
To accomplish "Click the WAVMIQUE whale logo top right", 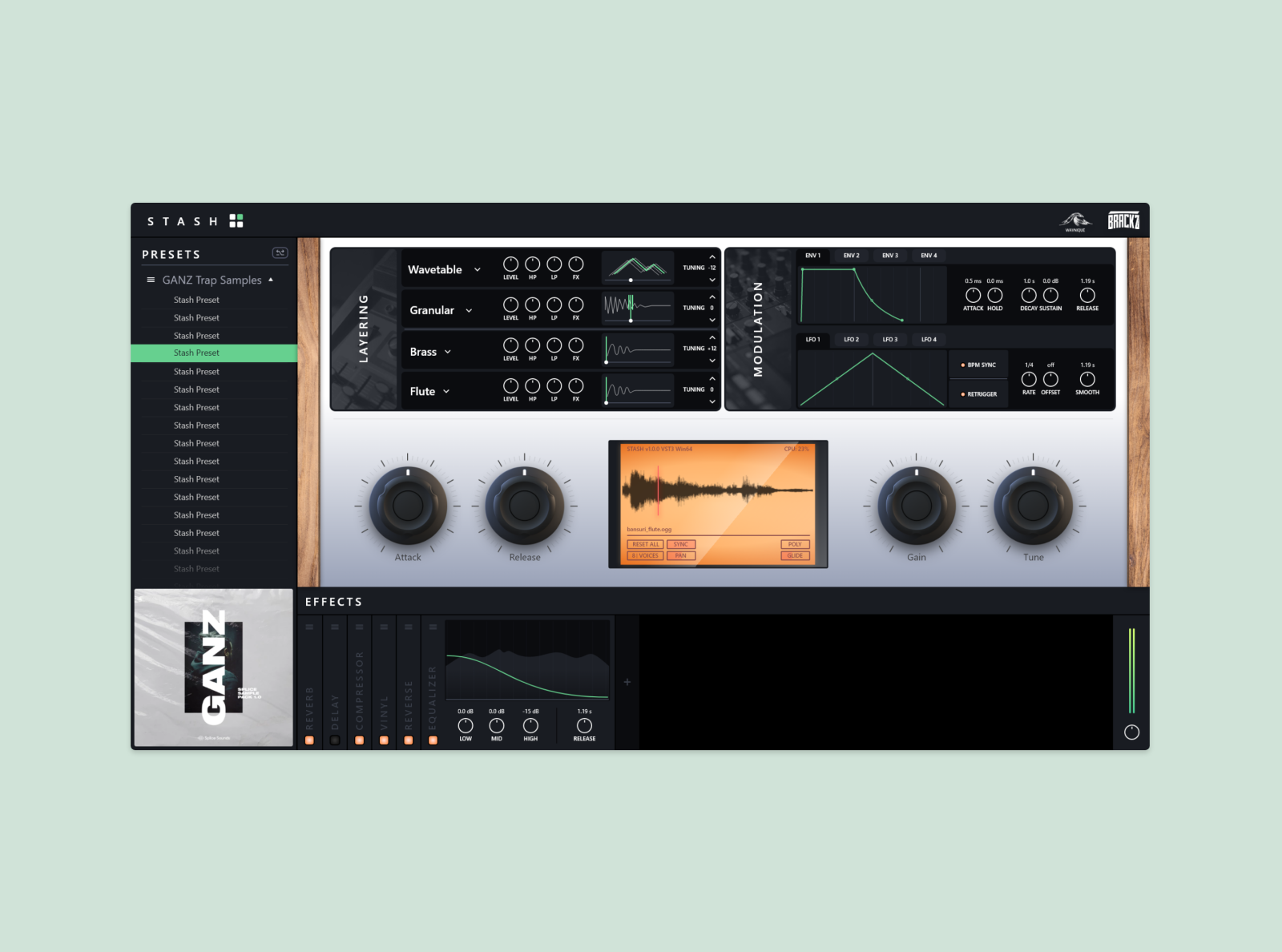I will coord(1076,220).
